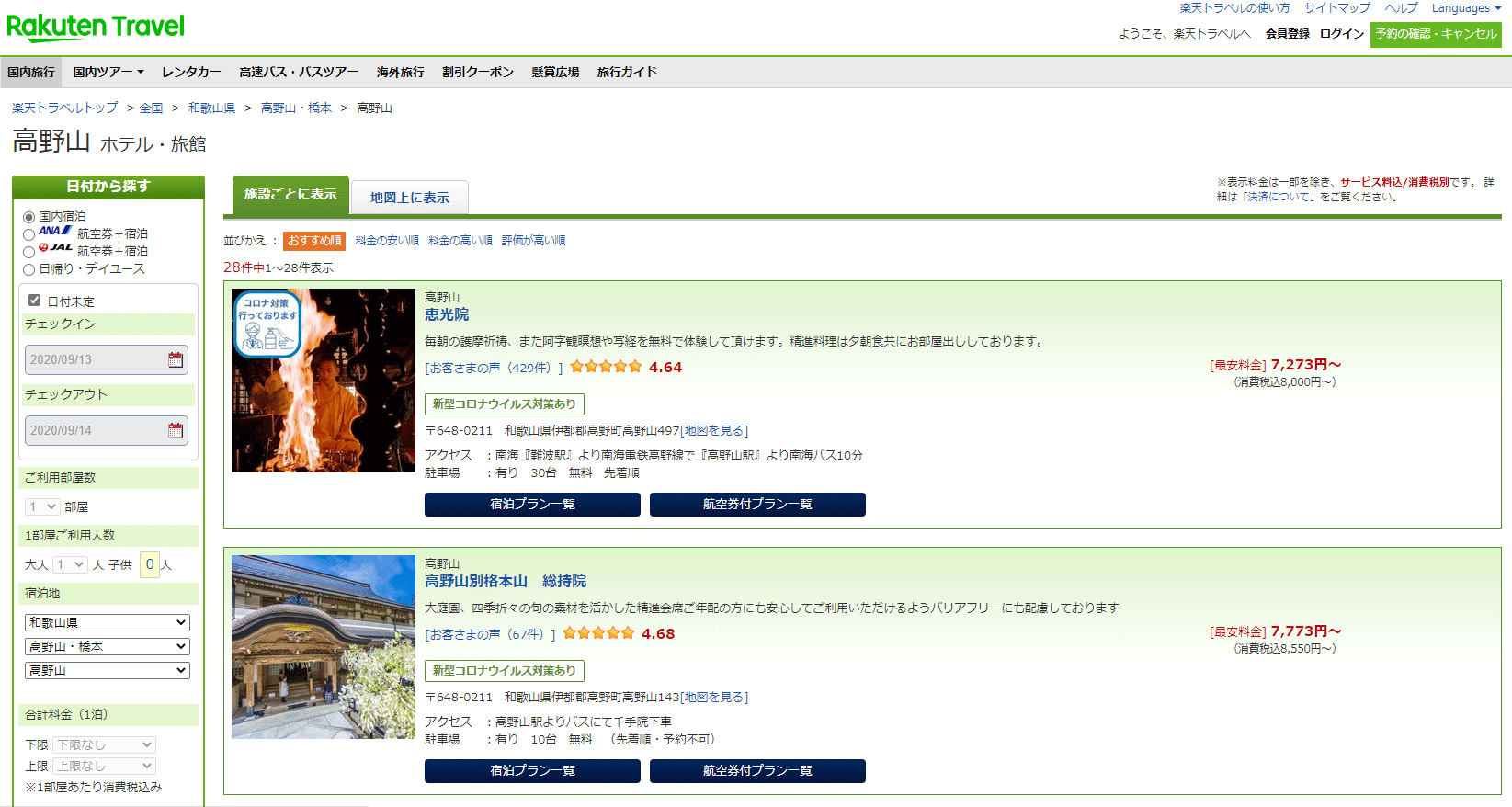Screen dimensions: 1512x807
Task: Open the check-in calendar icon
Action: (176, 359)
